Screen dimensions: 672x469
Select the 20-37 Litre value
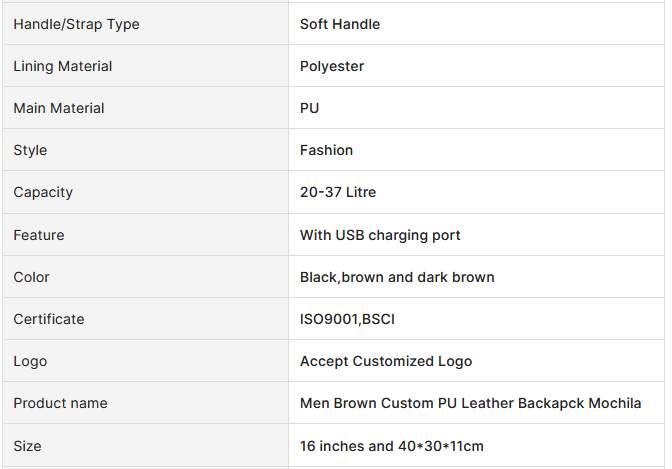(338, 192)
